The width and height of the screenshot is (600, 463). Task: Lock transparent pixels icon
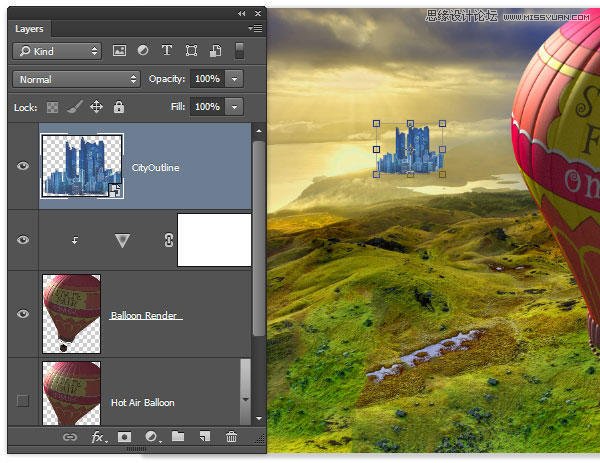click(52, 107)
